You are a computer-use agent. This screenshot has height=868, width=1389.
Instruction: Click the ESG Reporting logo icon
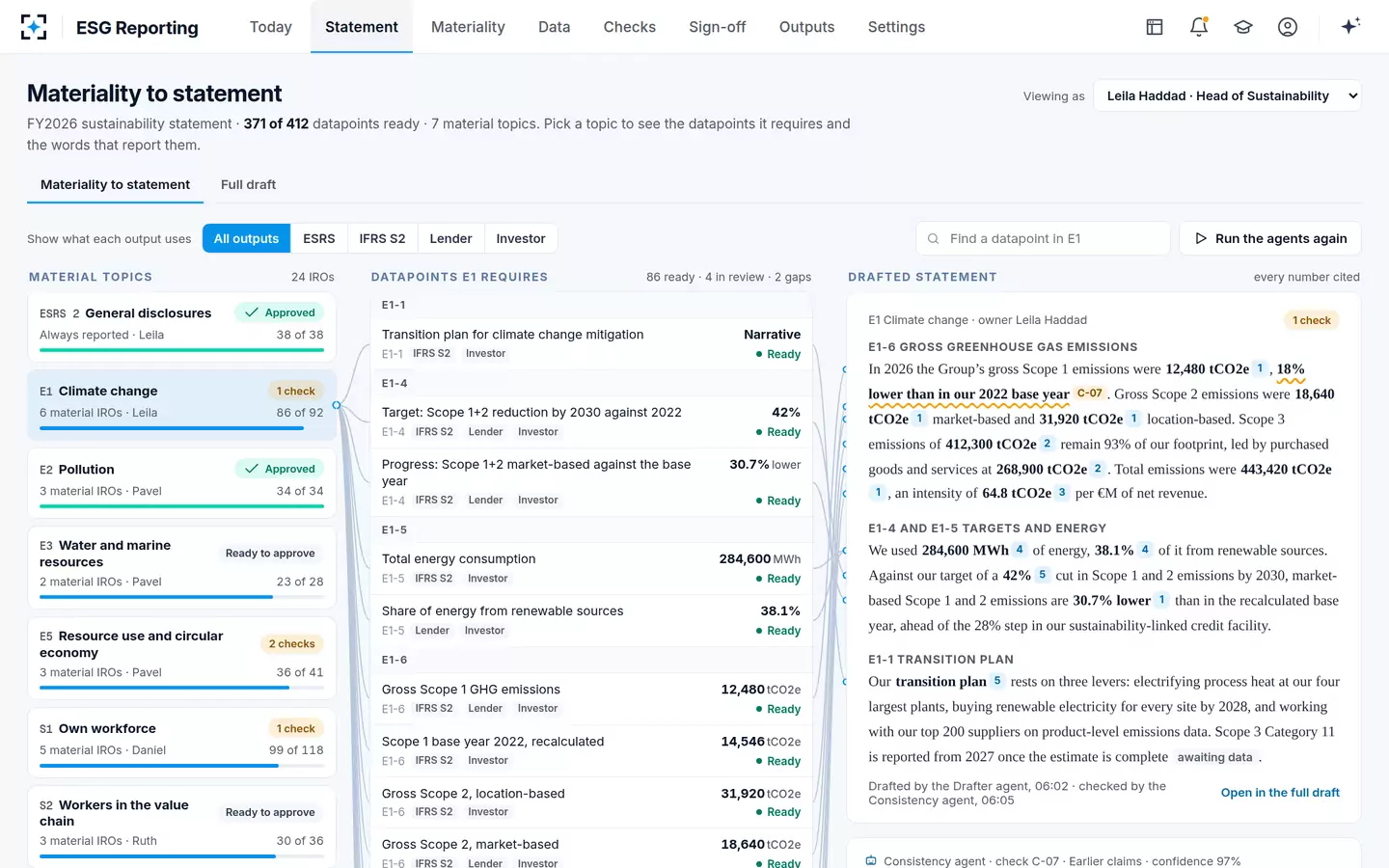click(x=34, y=27)
